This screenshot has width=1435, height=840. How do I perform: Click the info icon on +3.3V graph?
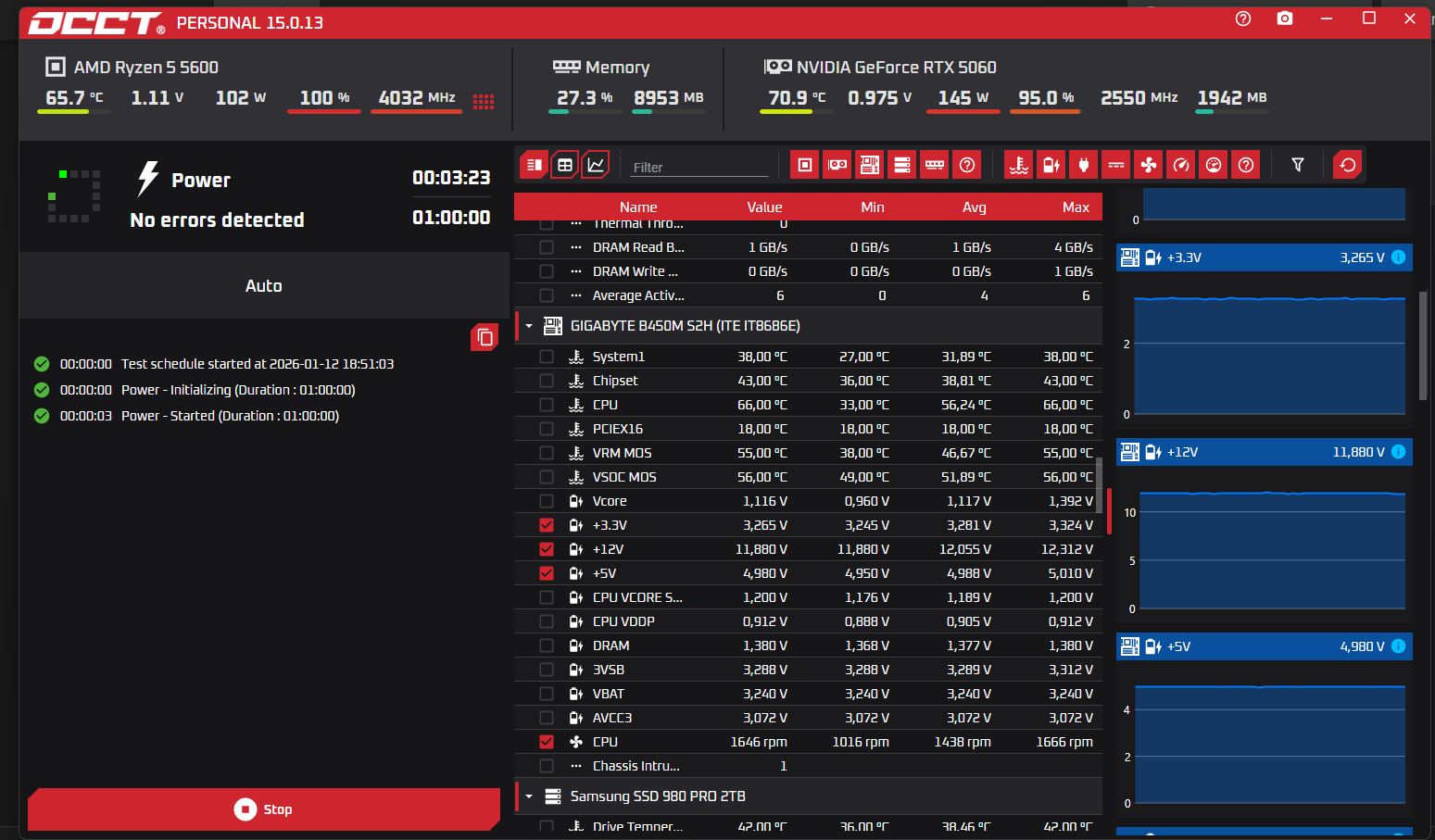coord(1398,257)
